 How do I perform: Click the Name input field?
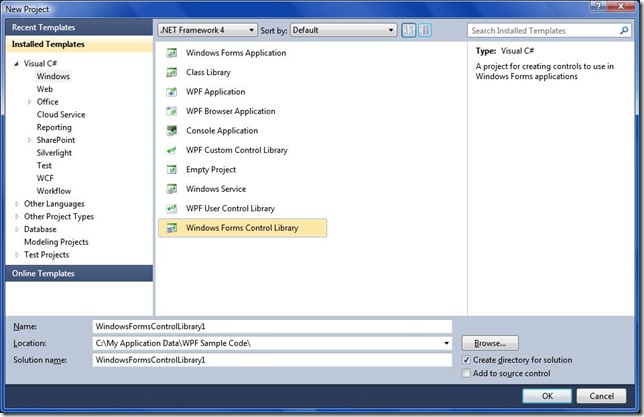click(272, 327)
